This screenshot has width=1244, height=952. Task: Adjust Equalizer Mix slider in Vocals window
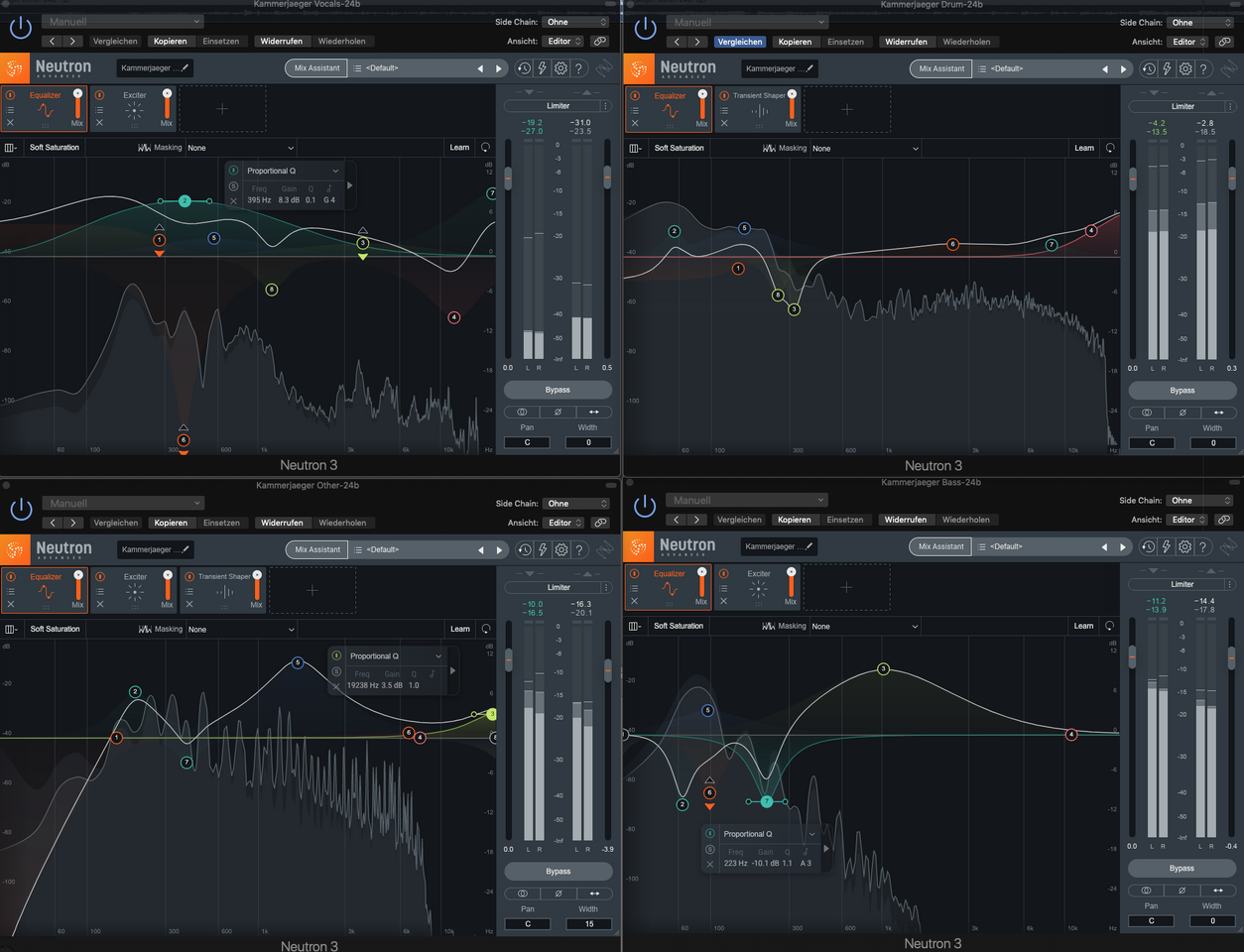(77, 103)
